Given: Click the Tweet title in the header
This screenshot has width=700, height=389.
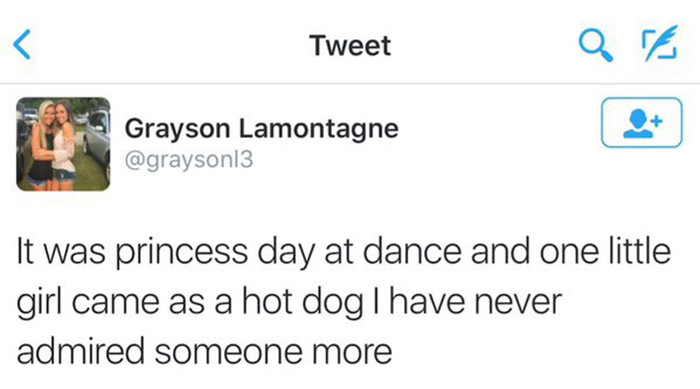Looking at the screenshot, I should [350, 46].
